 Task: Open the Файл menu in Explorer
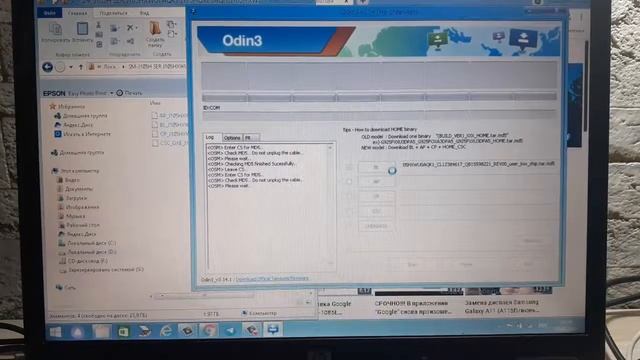[x=49, y=13]
